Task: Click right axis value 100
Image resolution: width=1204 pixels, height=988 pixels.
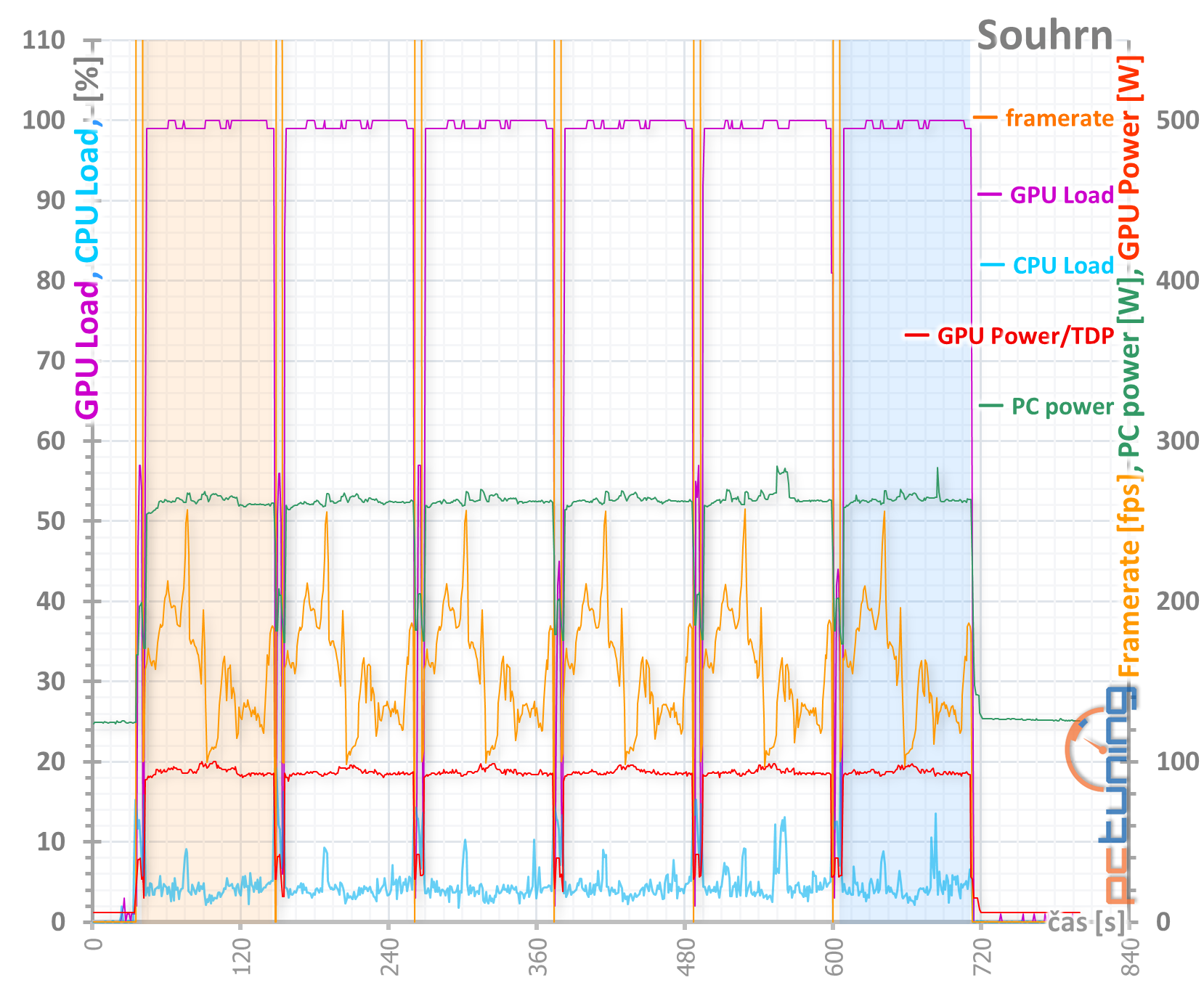Action: [x=1177, y=762]
